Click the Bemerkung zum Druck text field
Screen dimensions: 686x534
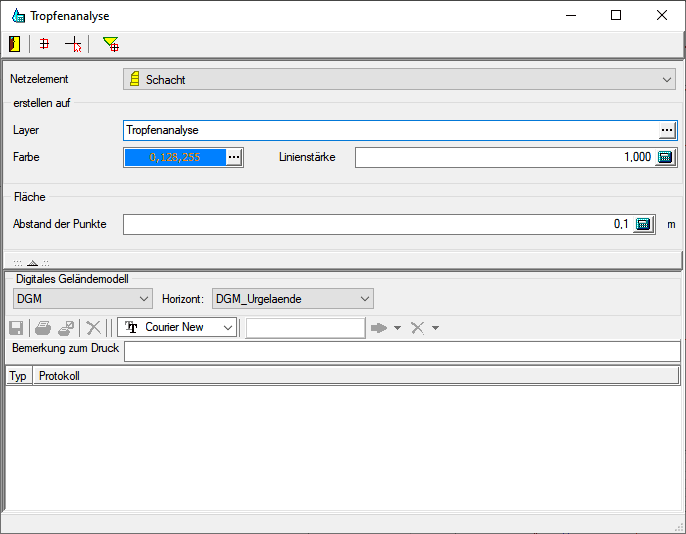pyautogui.click(x=401, y=350)
